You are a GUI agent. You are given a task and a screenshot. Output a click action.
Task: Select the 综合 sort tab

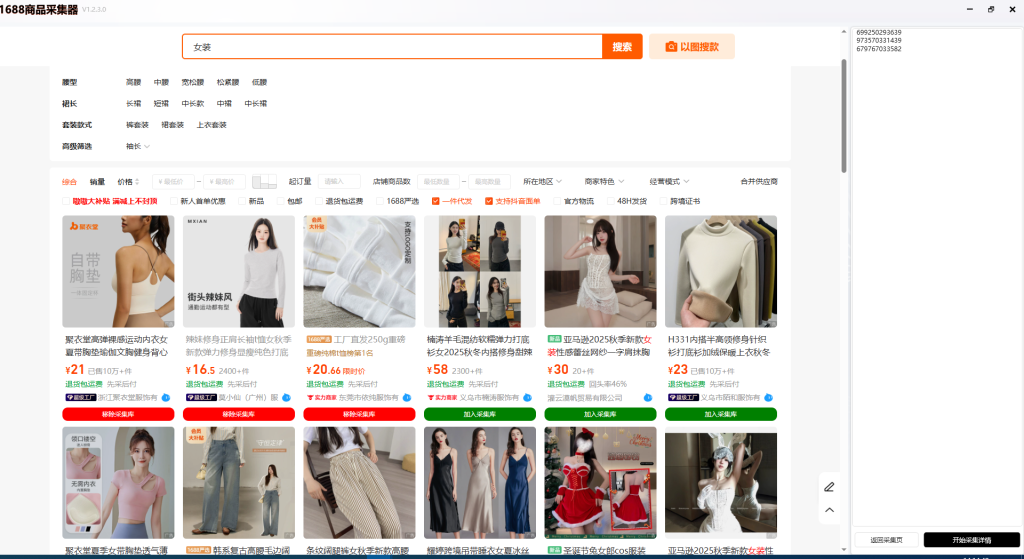tap(69, 182)
